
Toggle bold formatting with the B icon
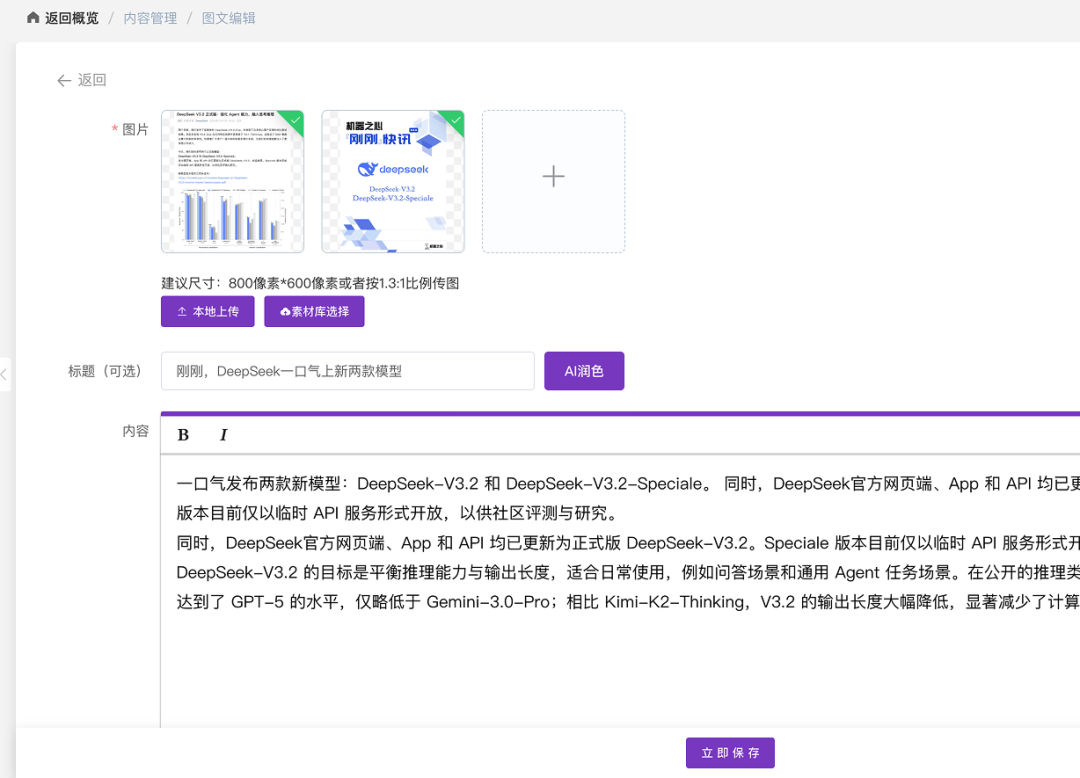[x=183, y=434]
